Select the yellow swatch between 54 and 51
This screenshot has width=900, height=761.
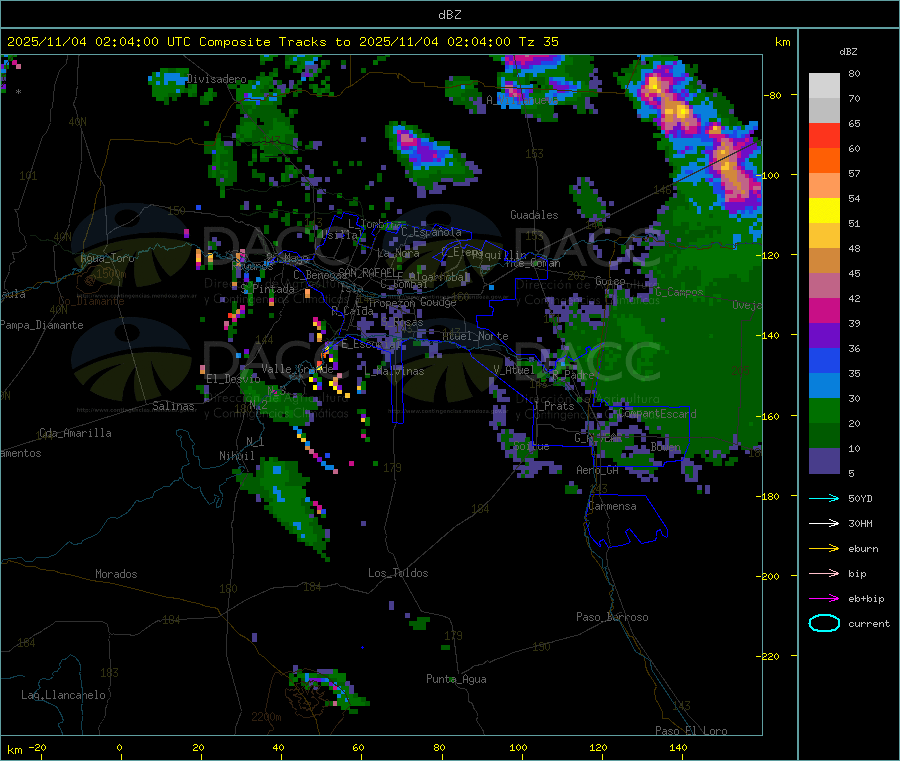point(824,211)
